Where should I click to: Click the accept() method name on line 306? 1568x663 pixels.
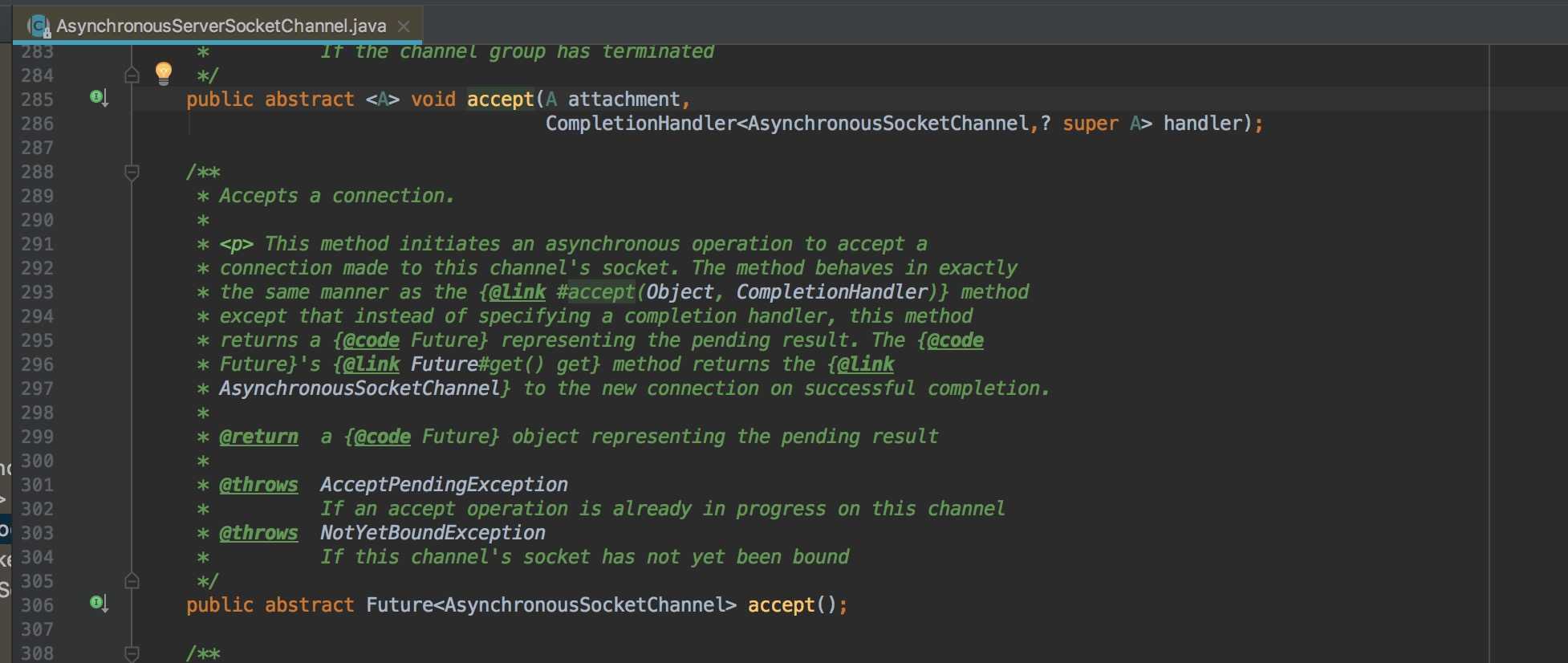coord(782,605)
